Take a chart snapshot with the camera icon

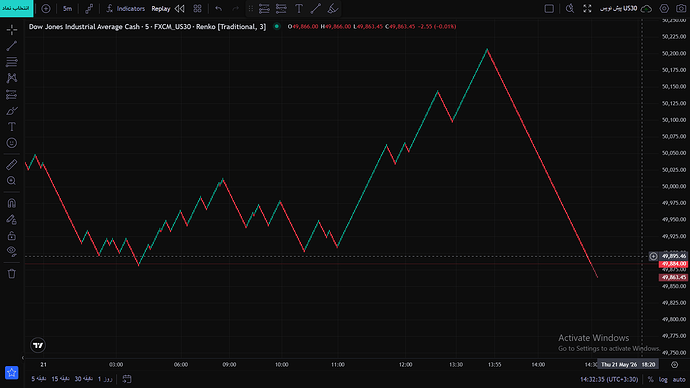pos(681,9)
